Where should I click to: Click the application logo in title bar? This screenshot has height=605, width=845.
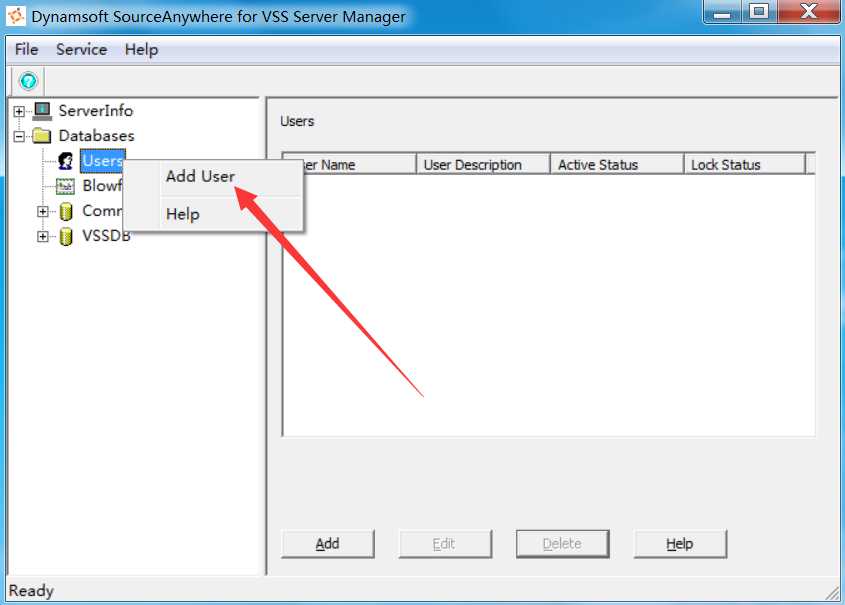point(16,16)
